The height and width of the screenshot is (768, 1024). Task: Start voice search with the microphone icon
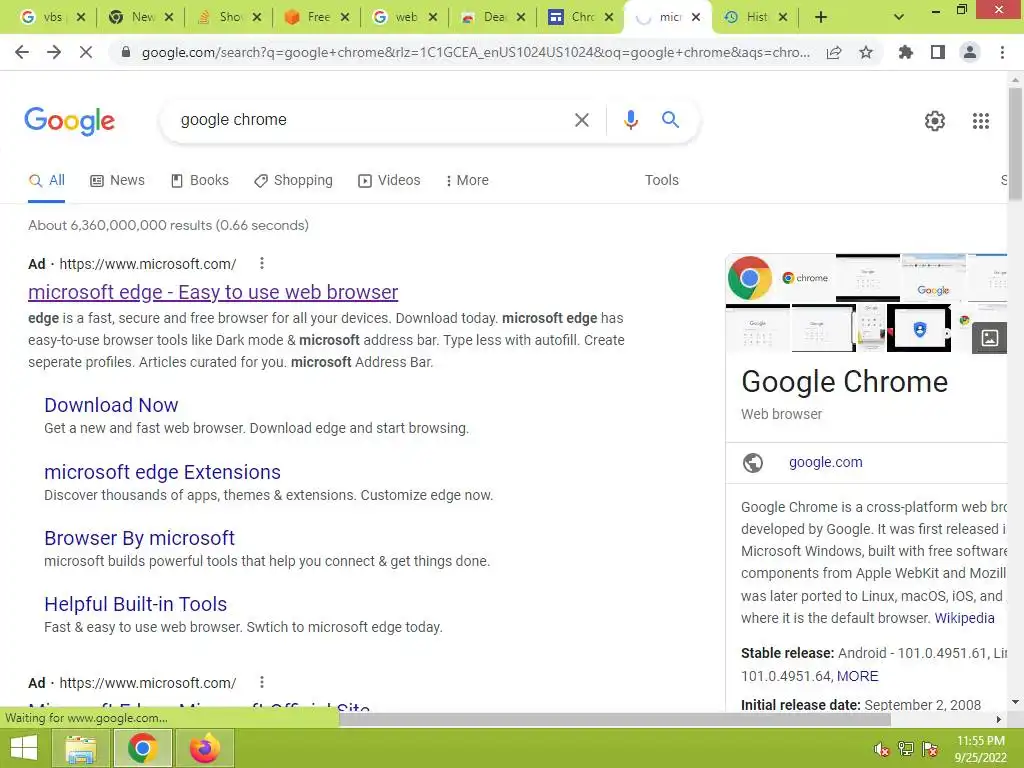630,120
